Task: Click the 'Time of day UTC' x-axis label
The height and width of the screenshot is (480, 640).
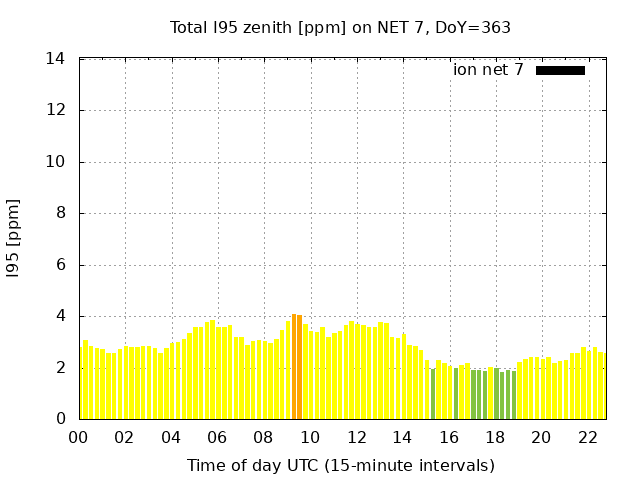Action: (340, 466)
